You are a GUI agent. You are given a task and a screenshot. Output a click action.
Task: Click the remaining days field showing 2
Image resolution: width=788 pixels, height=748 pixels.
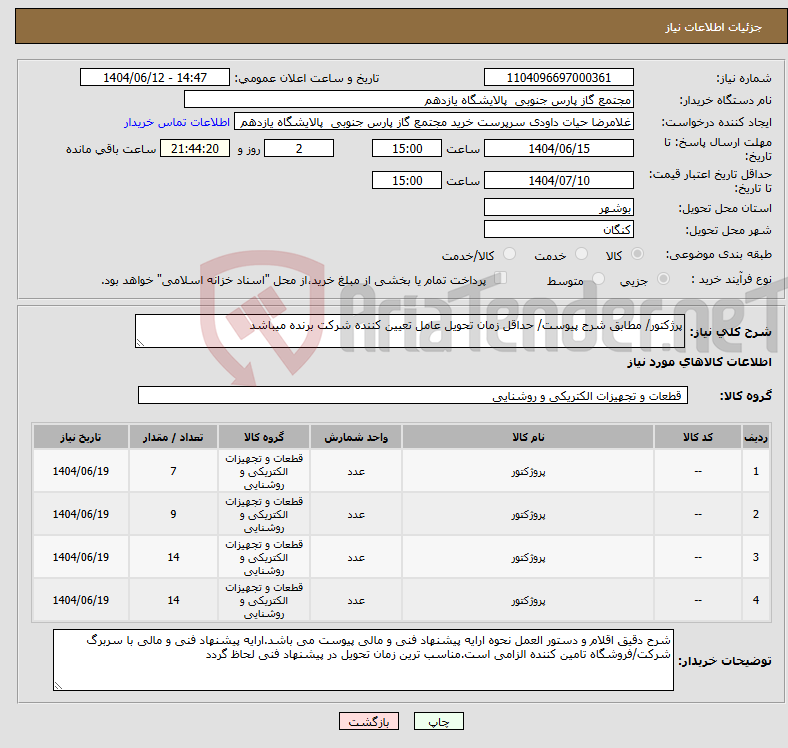(299, 148)
